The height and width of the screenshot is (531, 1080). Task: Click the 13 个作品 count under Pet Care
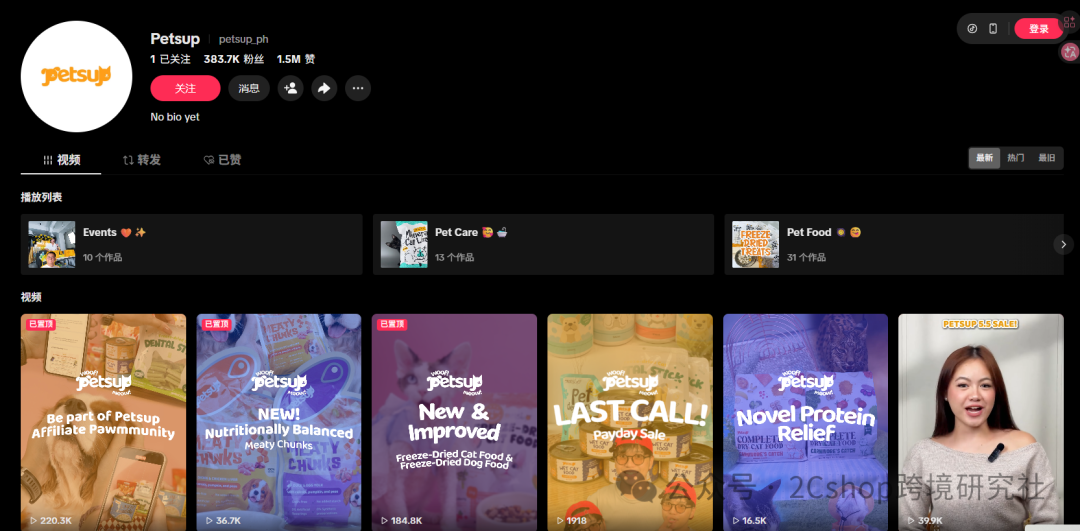tap(455, 258)
